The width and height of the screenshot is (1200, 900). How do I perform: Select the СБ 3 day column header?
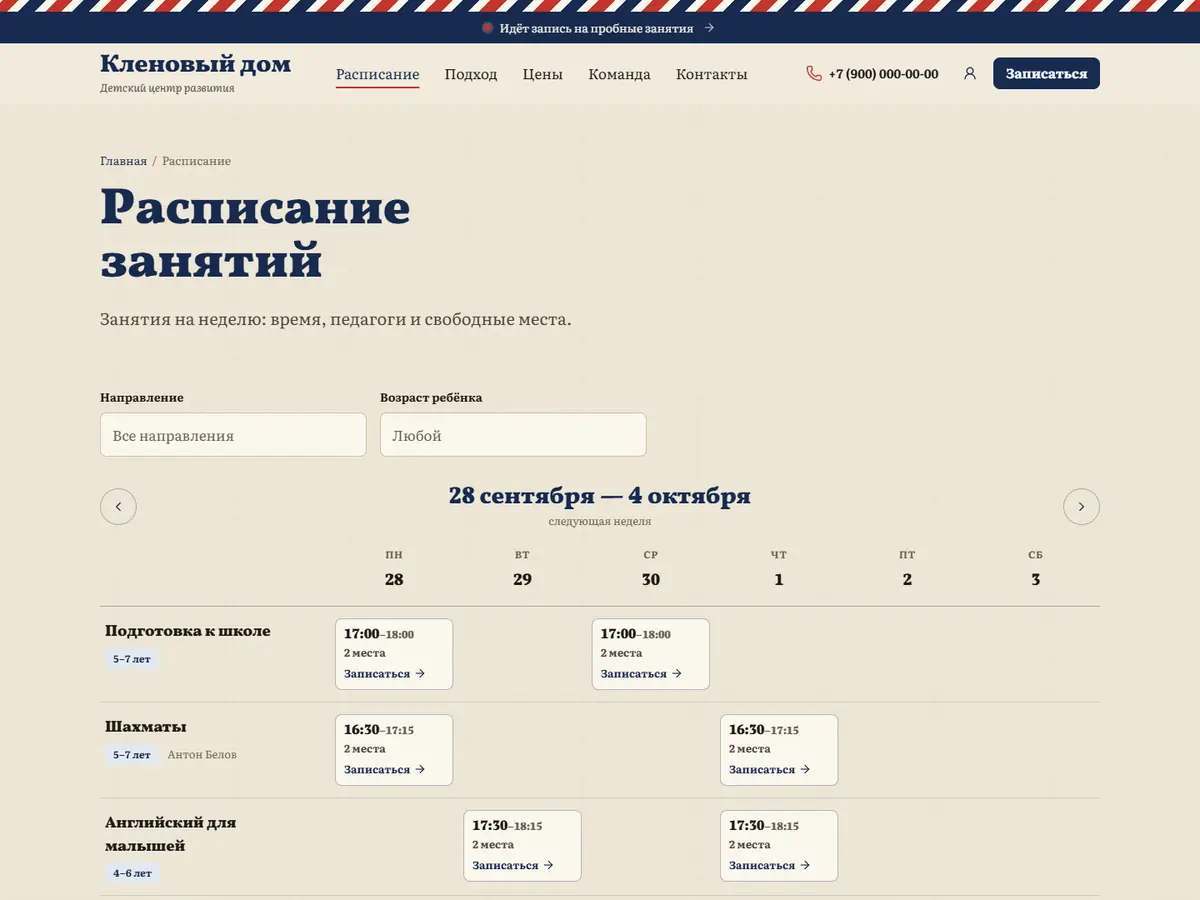point(1035,568)
